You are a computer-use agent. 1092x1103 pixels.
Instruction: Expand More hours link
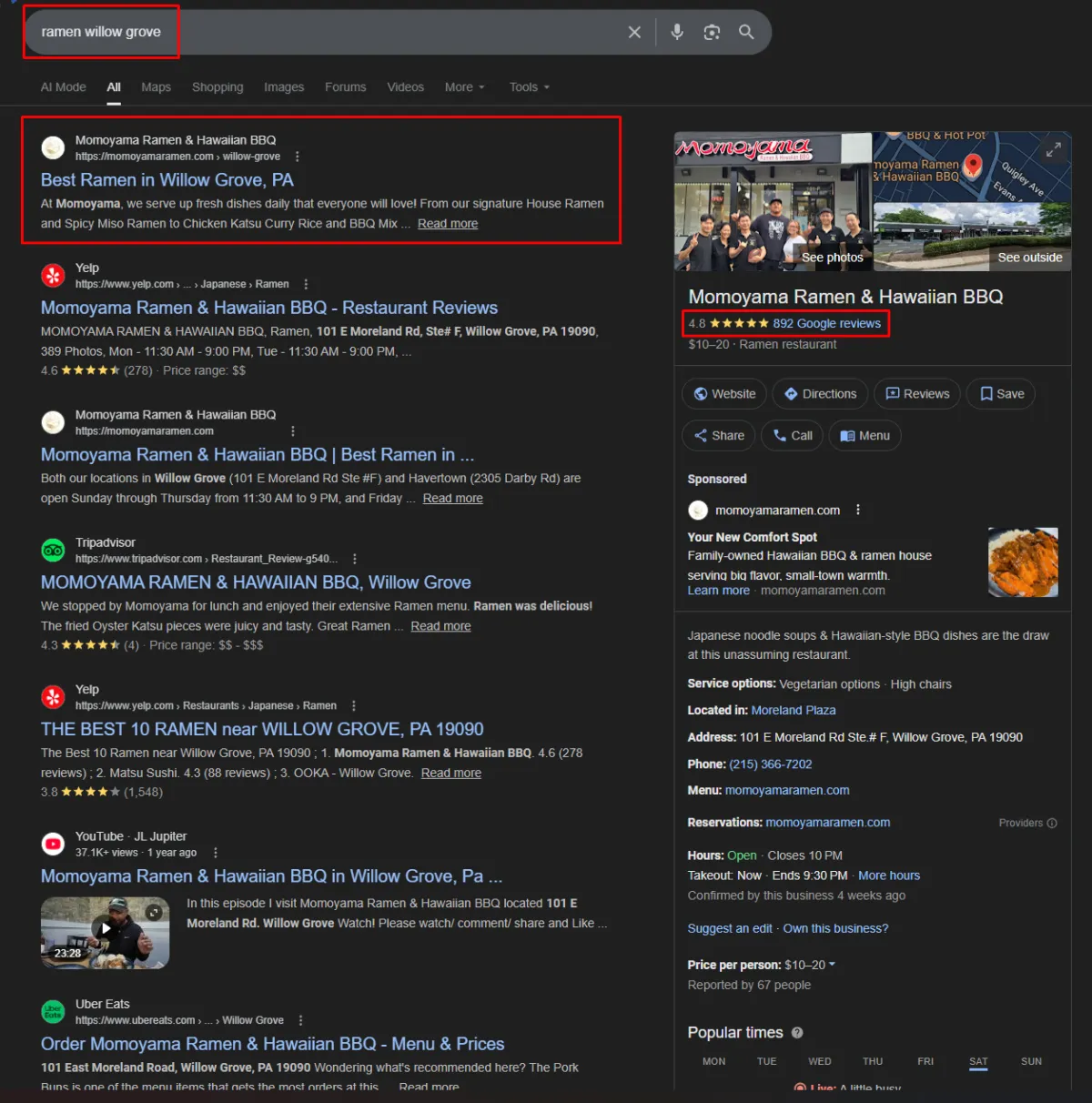889,875
